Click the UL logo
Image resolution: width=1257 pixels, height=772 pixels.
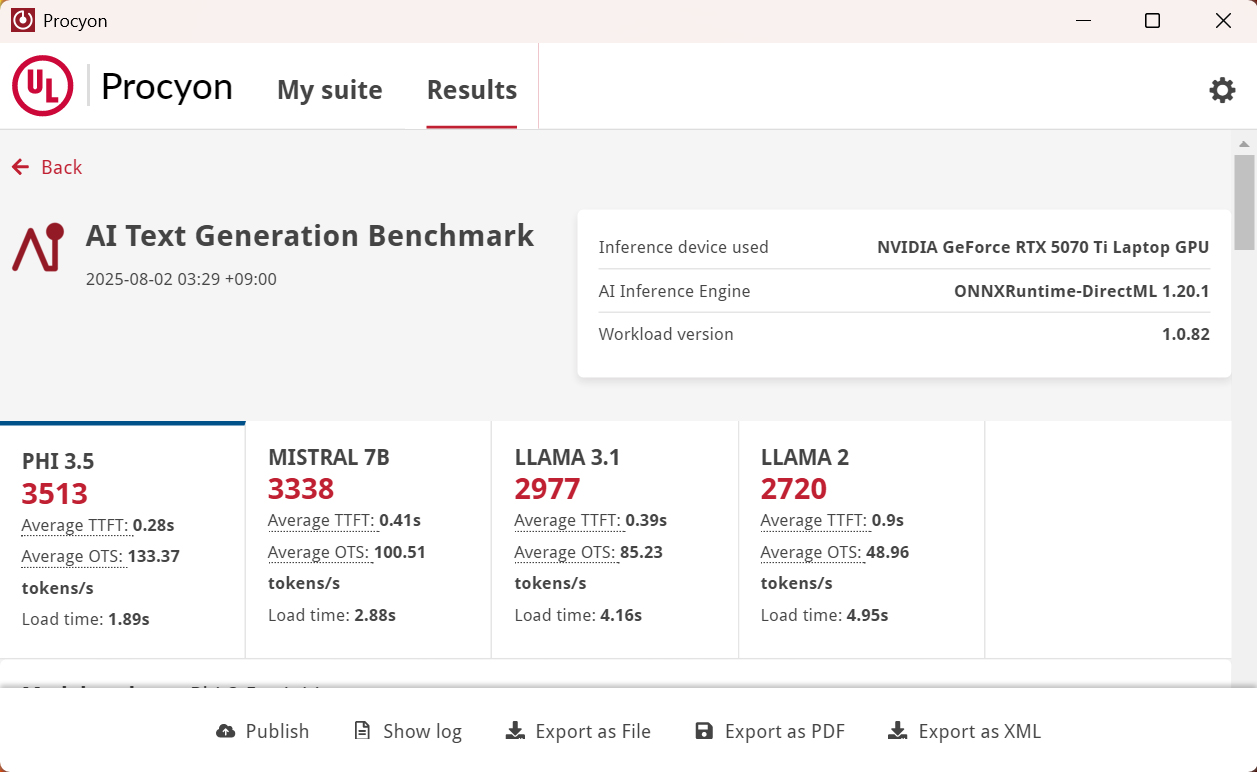click(42, 86)
